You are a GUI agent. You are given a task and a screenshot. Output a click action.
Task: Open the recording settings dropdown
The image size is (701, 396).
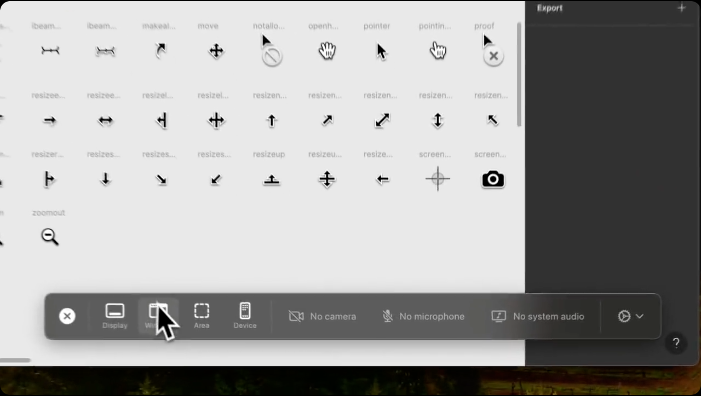[631, 316]
